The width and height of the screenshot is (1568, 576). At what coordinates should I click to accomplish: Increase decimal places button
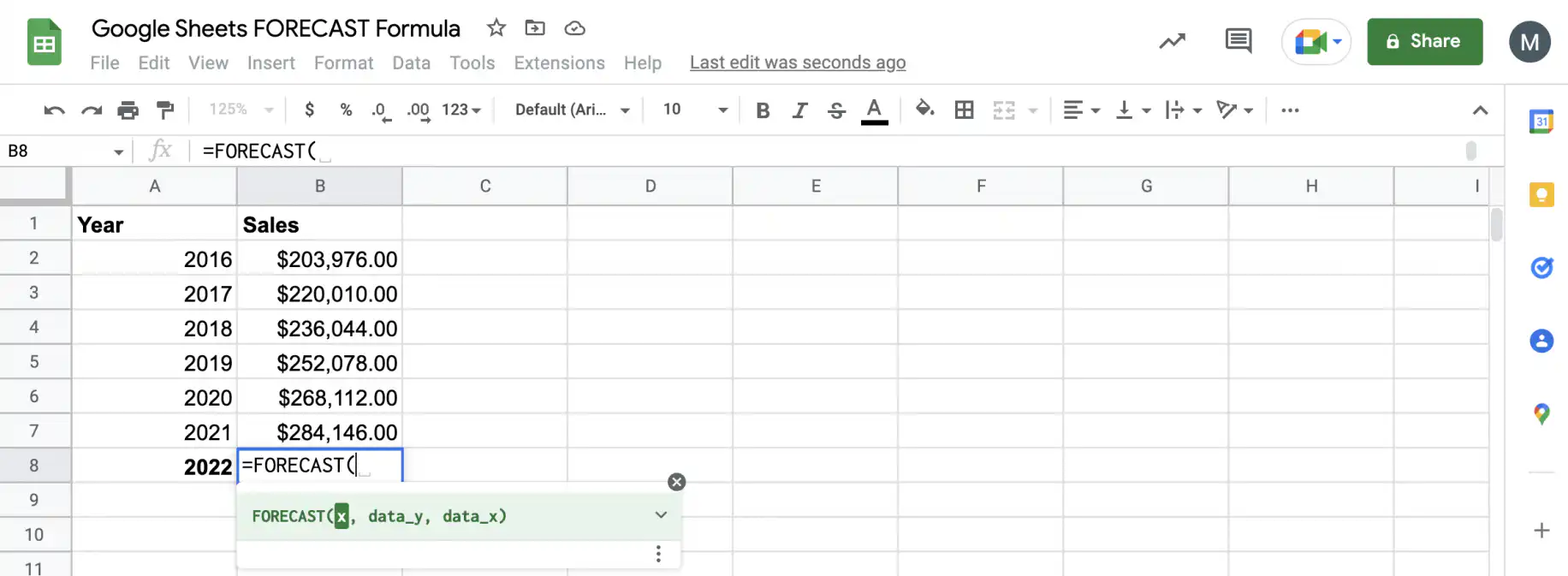tap(419, 110)
